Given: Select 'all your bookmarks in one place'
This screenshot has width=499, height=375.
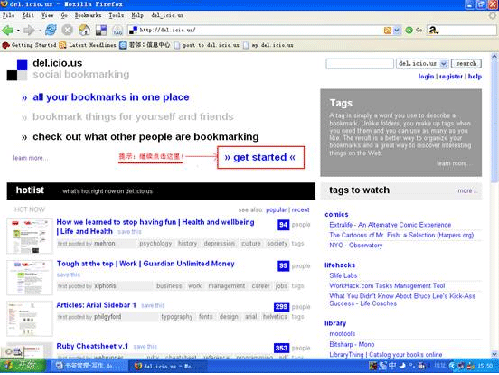Looking at the screenshot, I should 111,97.
